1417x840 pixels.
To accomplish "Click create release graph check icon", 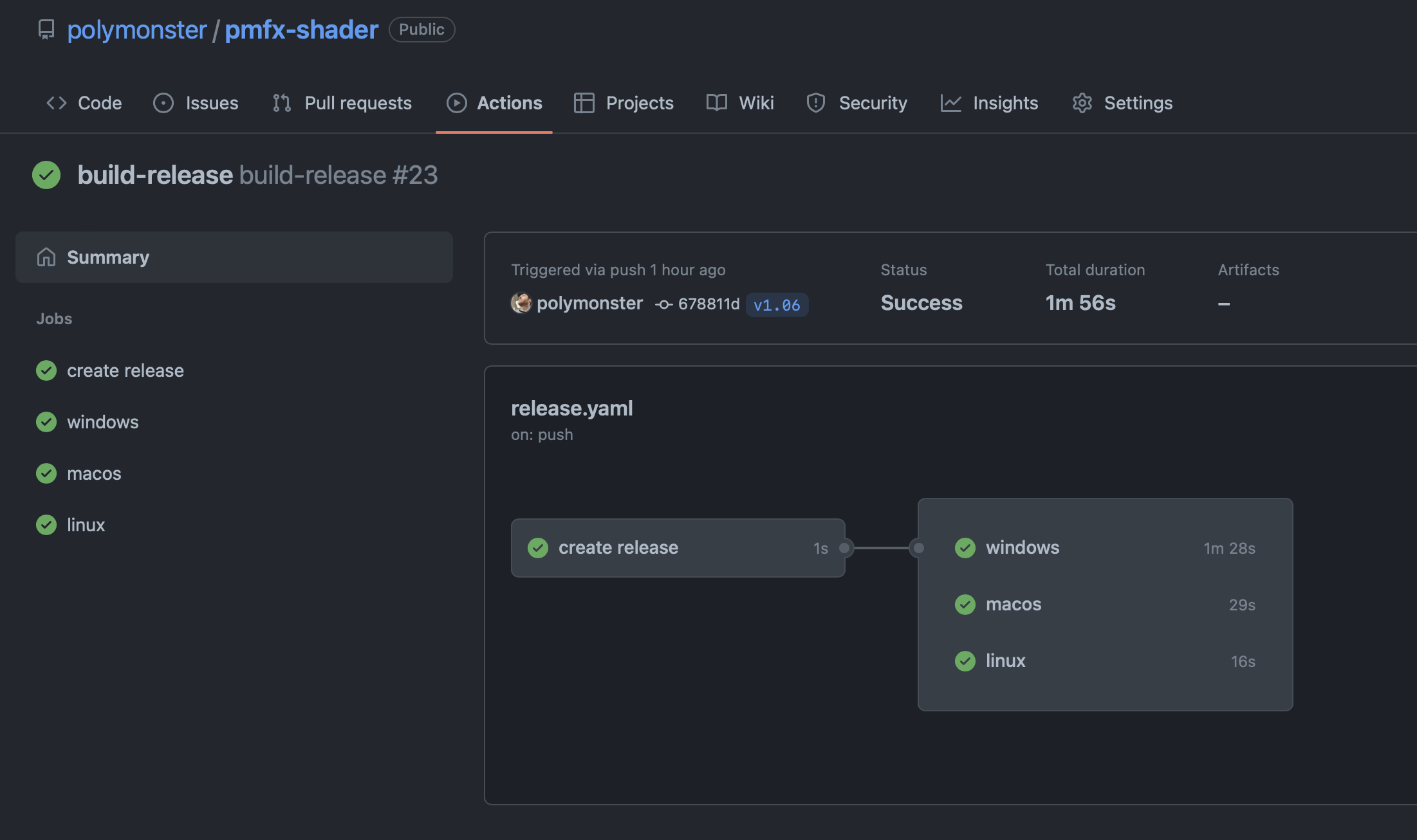I will [538, 548].
